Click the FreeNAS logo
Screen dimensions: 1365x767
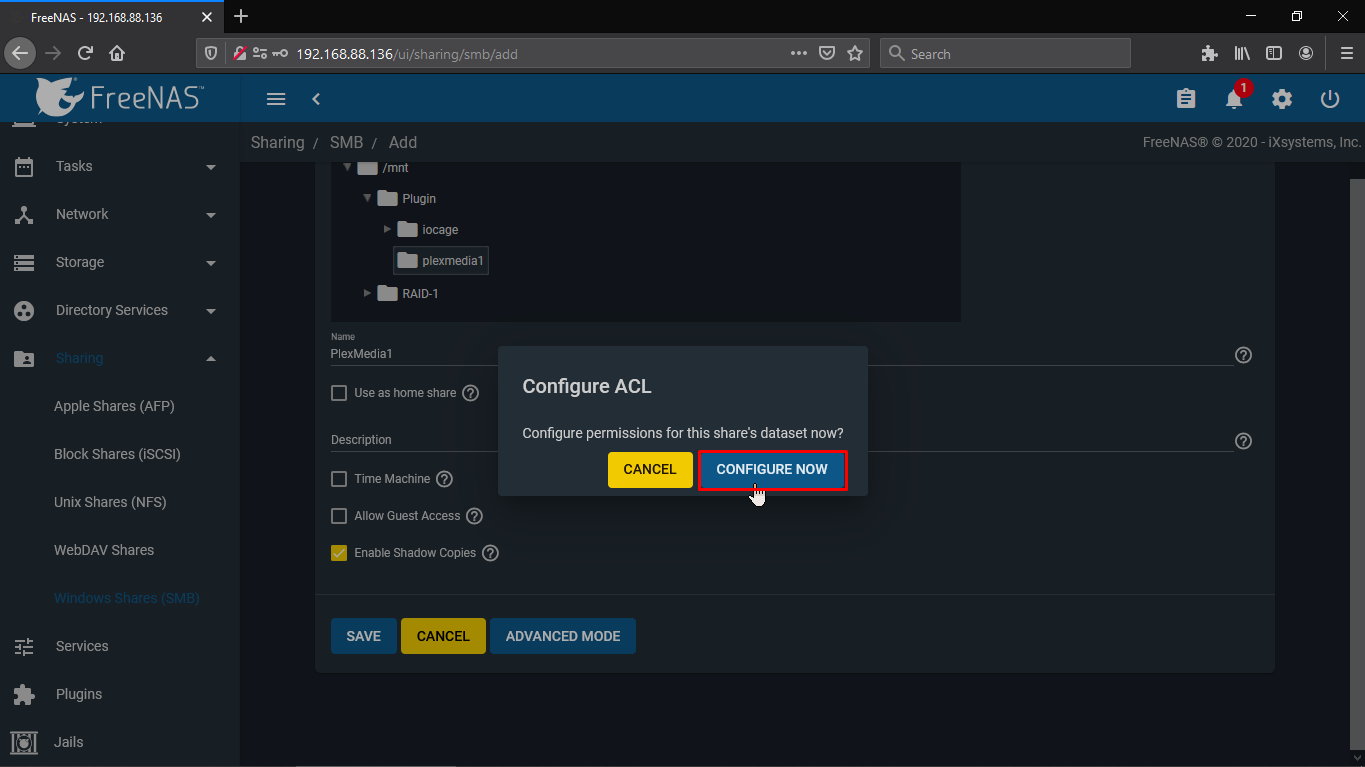[x=120, y=98]
